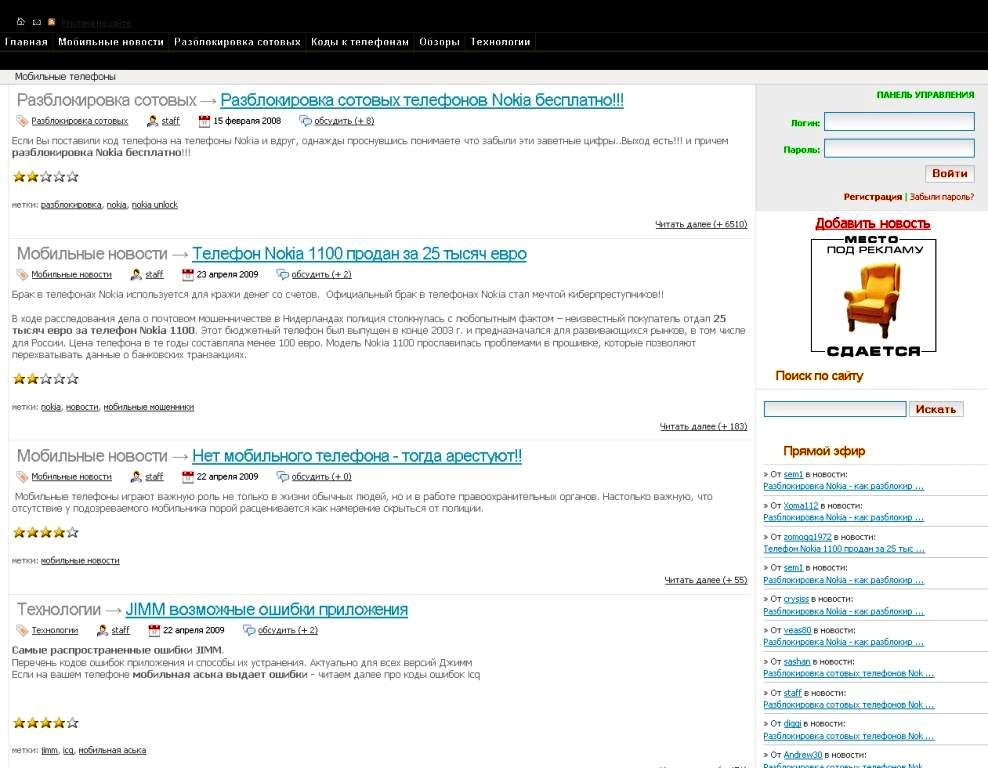
Task: Click the 'nokia unlock' tag link
Action: click(154, 205)
